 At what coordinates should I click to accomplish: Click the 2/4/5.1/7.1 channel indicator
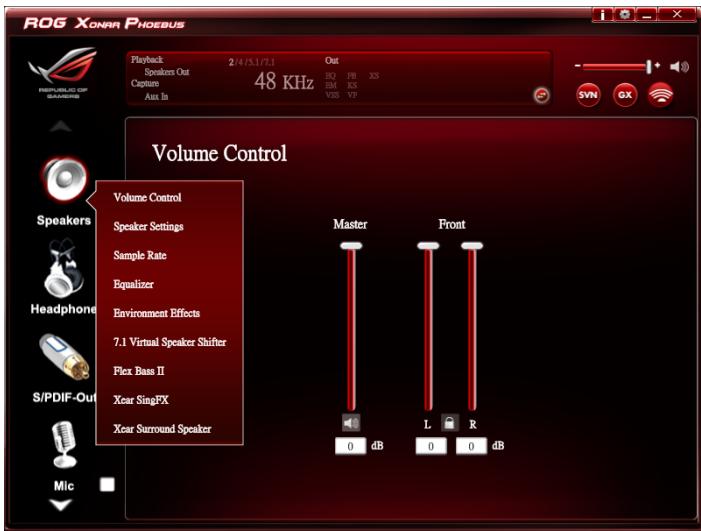252,62
